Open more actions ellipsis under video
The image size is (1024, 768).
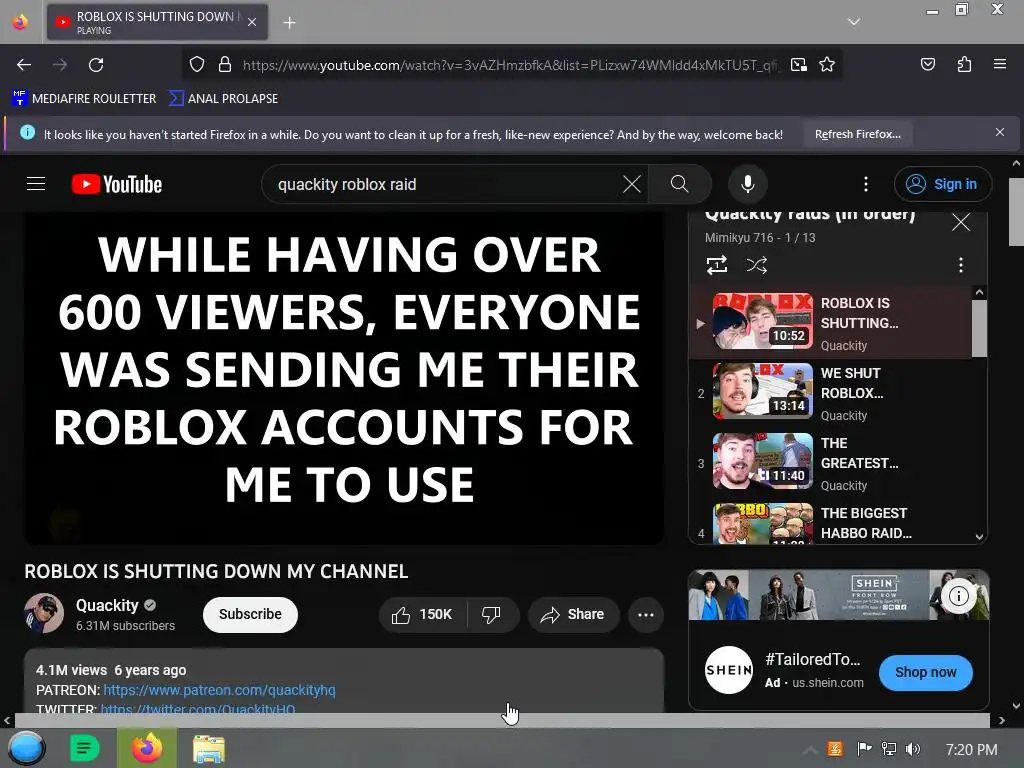(x=645, y=615)
